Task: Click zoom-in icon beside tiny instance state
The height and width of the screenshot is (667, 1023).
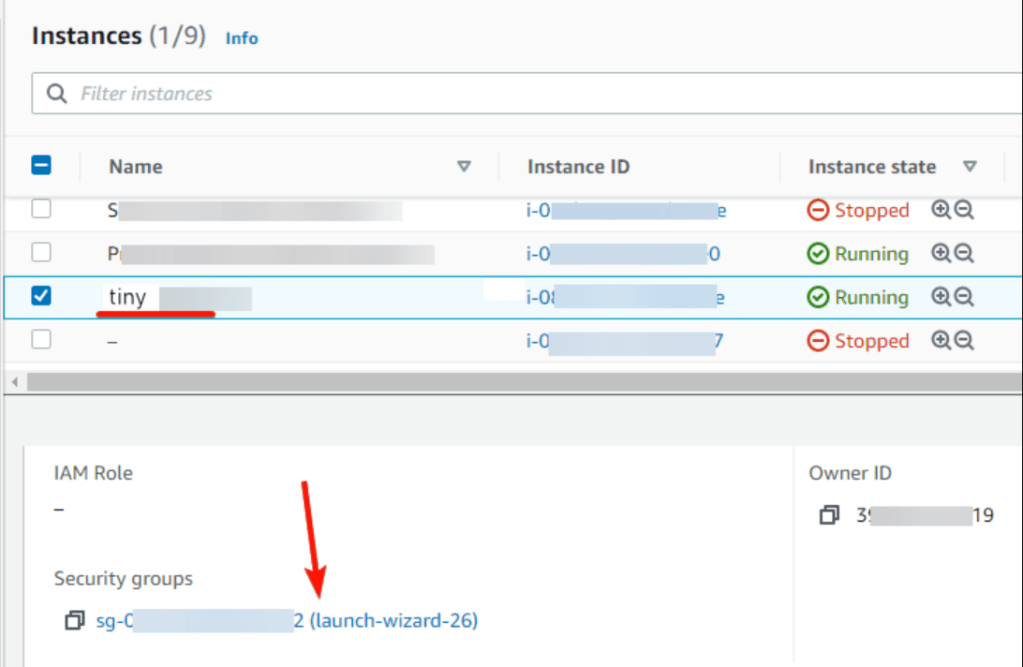Action: tap(940, 297)
